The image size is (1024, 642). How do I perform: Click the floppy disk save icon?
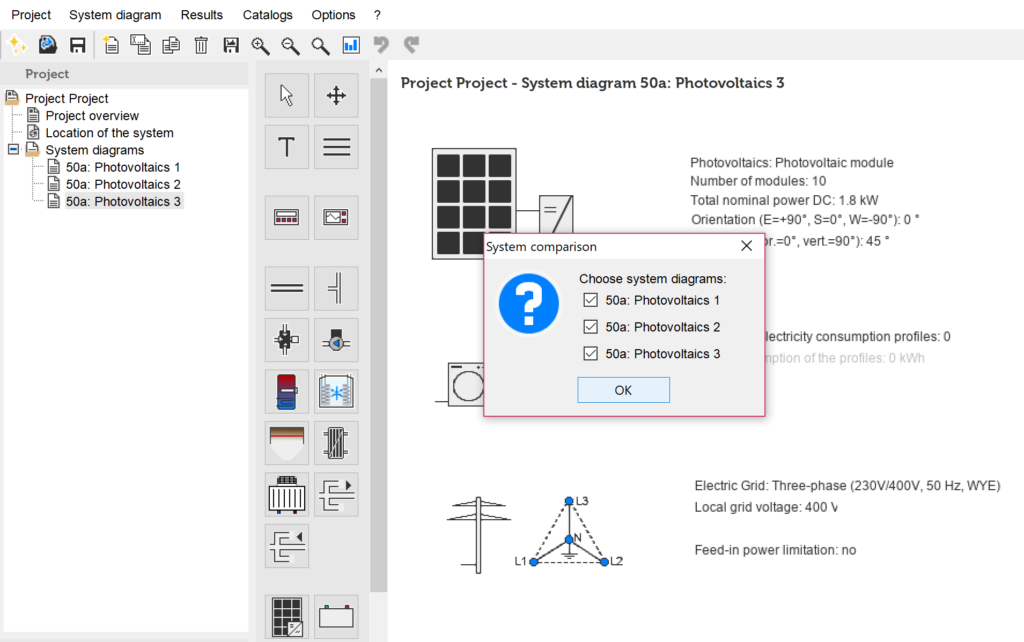(77, 45)
